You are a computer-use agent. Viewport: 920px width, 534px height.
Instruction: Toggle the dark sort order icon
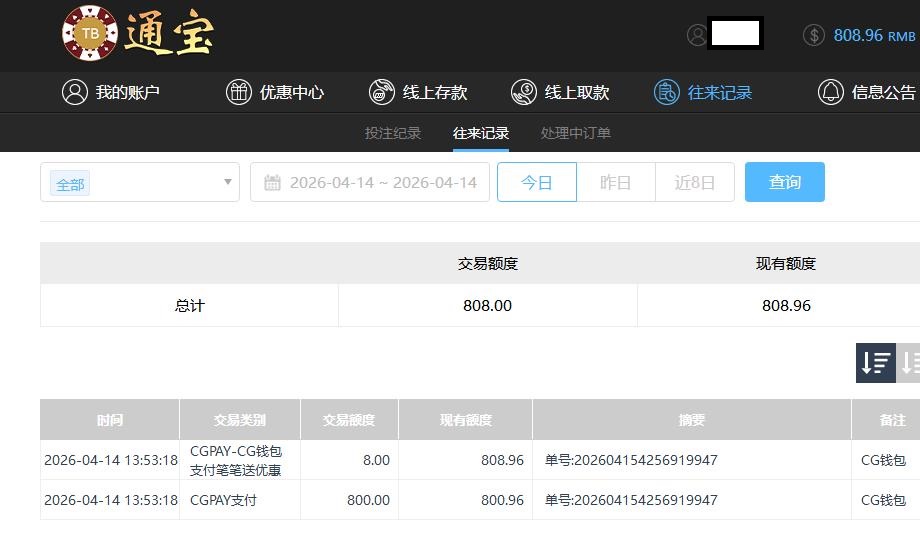pyautogui.click(x=875, y=363)
